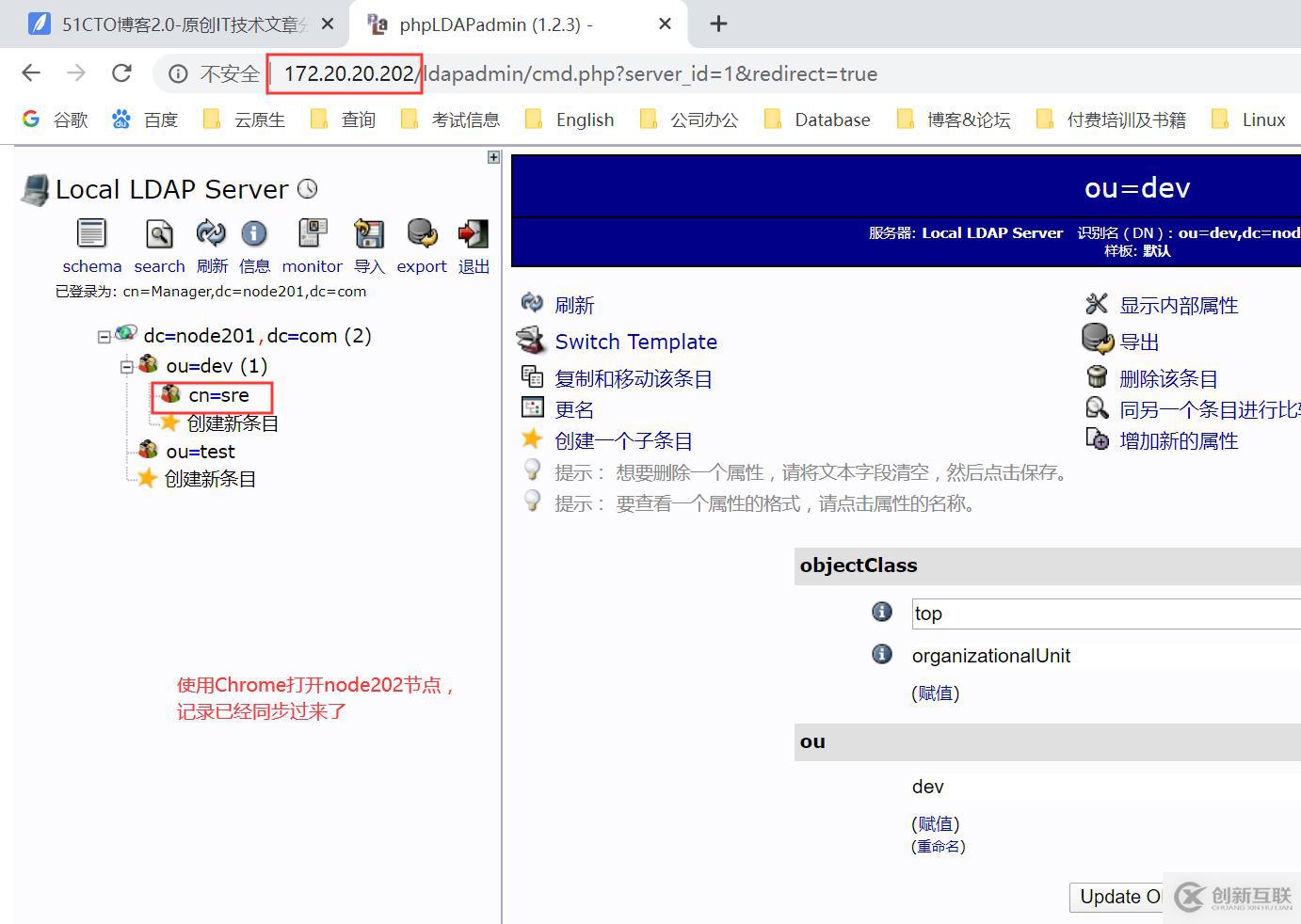Collapse the dc=node201,dc=com tree node
Screen dimensions: 1301x924
click(104, 337)
